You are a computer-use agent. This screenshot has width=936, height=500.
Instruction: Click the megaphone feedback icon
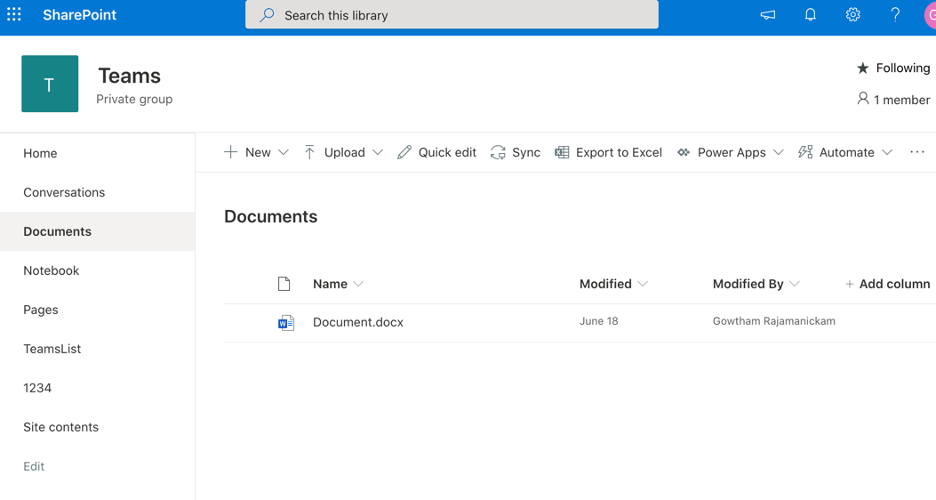point(768,15)
